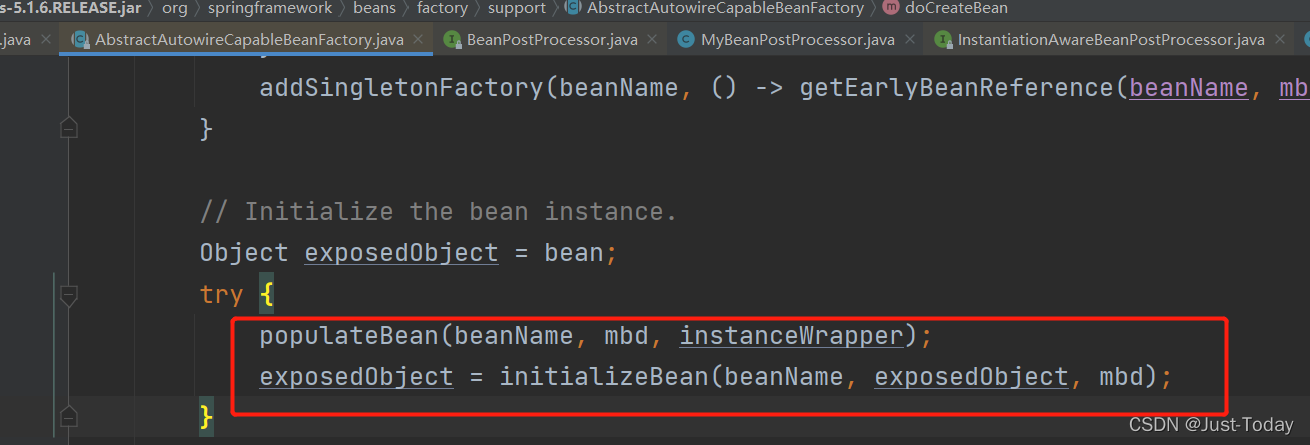The width and height of the screenshot is (1310, 445).
Task: Click the class icon on AbstractAutowireCapableBeanFactory.java tab
Action: 79,40
